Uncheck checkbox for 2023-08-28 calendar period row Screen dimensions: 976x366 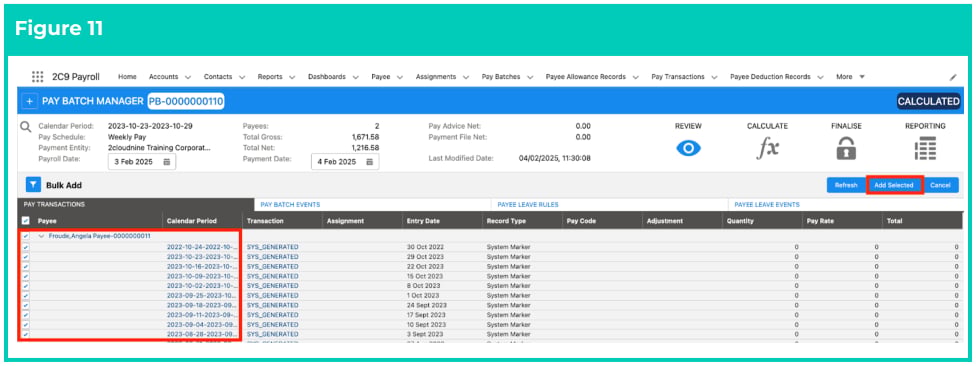(26, 334)
